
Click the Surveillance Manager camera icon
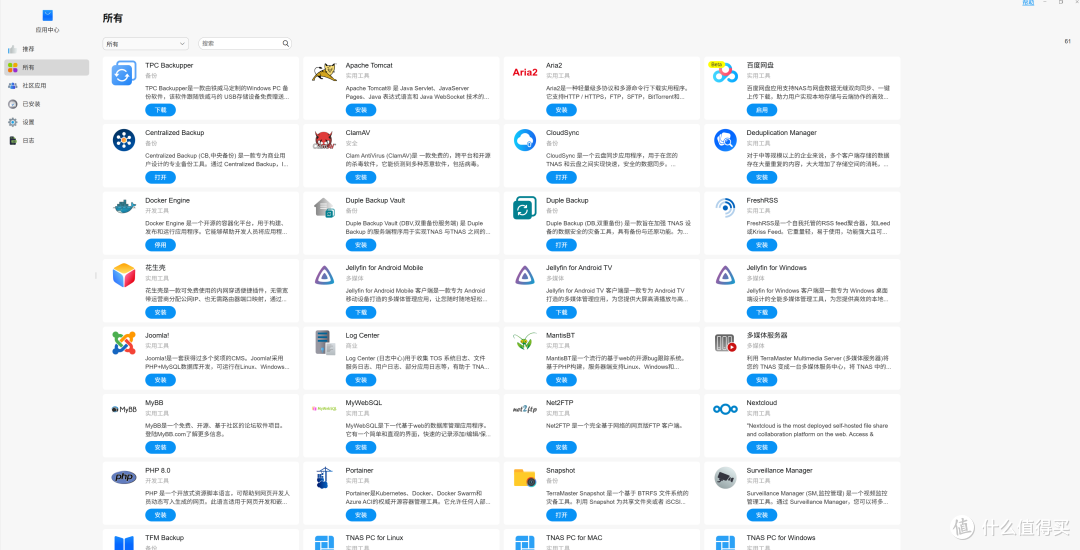(x=725, y=477)
